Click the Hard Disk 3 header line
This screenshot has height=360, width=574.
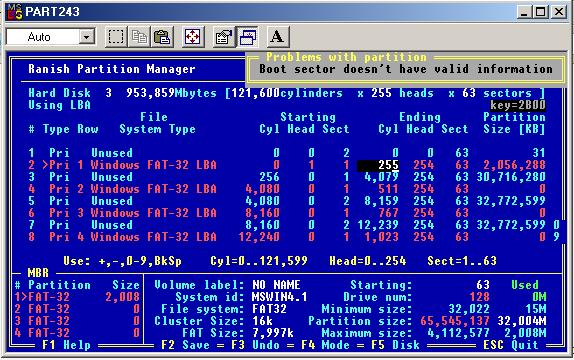tap(287, 93)
